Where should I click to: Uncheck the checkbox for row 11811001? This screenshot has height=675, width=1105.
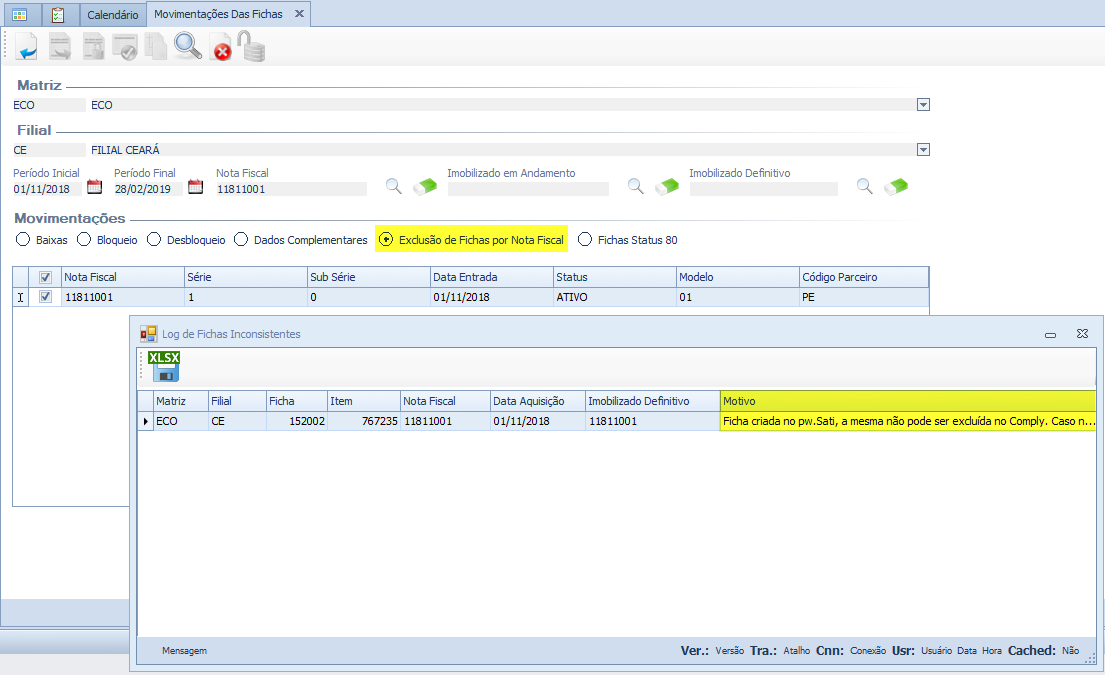coord(45,297)
